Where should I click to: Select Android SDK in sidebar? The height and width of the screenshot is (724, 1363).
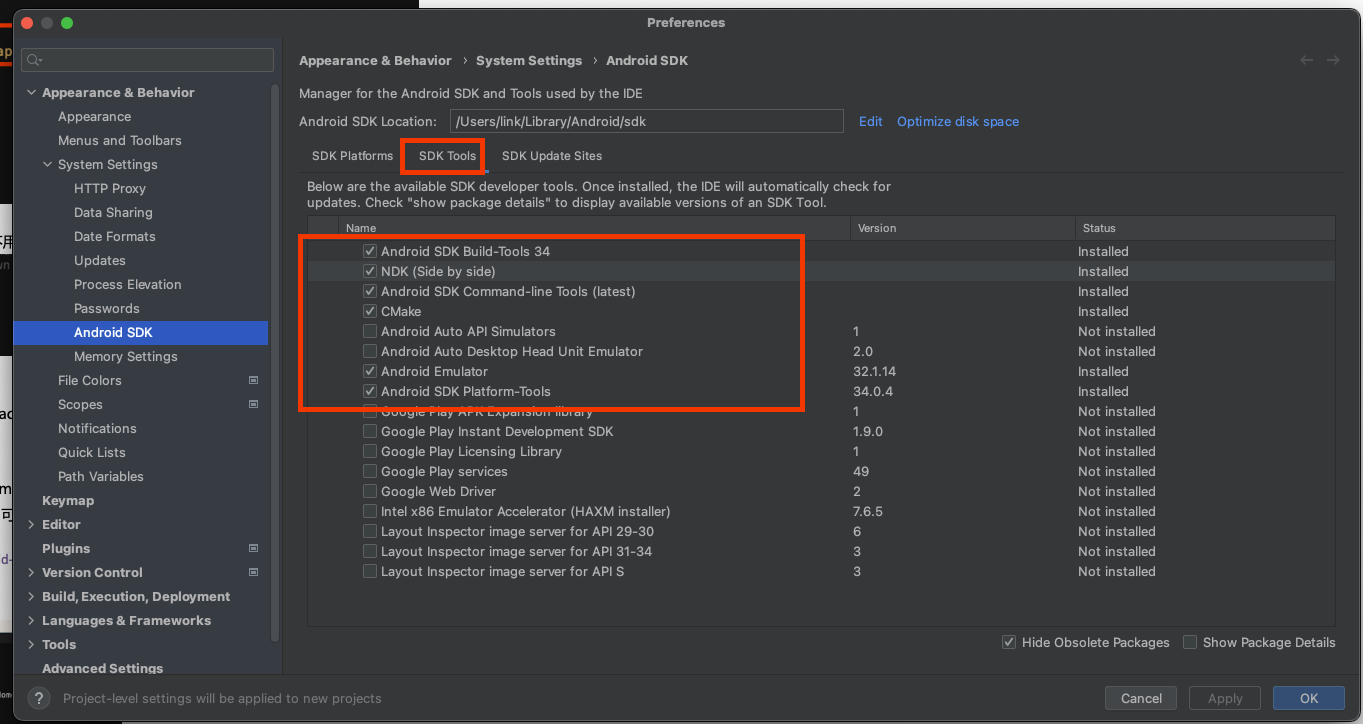click(x=141, y=332)
